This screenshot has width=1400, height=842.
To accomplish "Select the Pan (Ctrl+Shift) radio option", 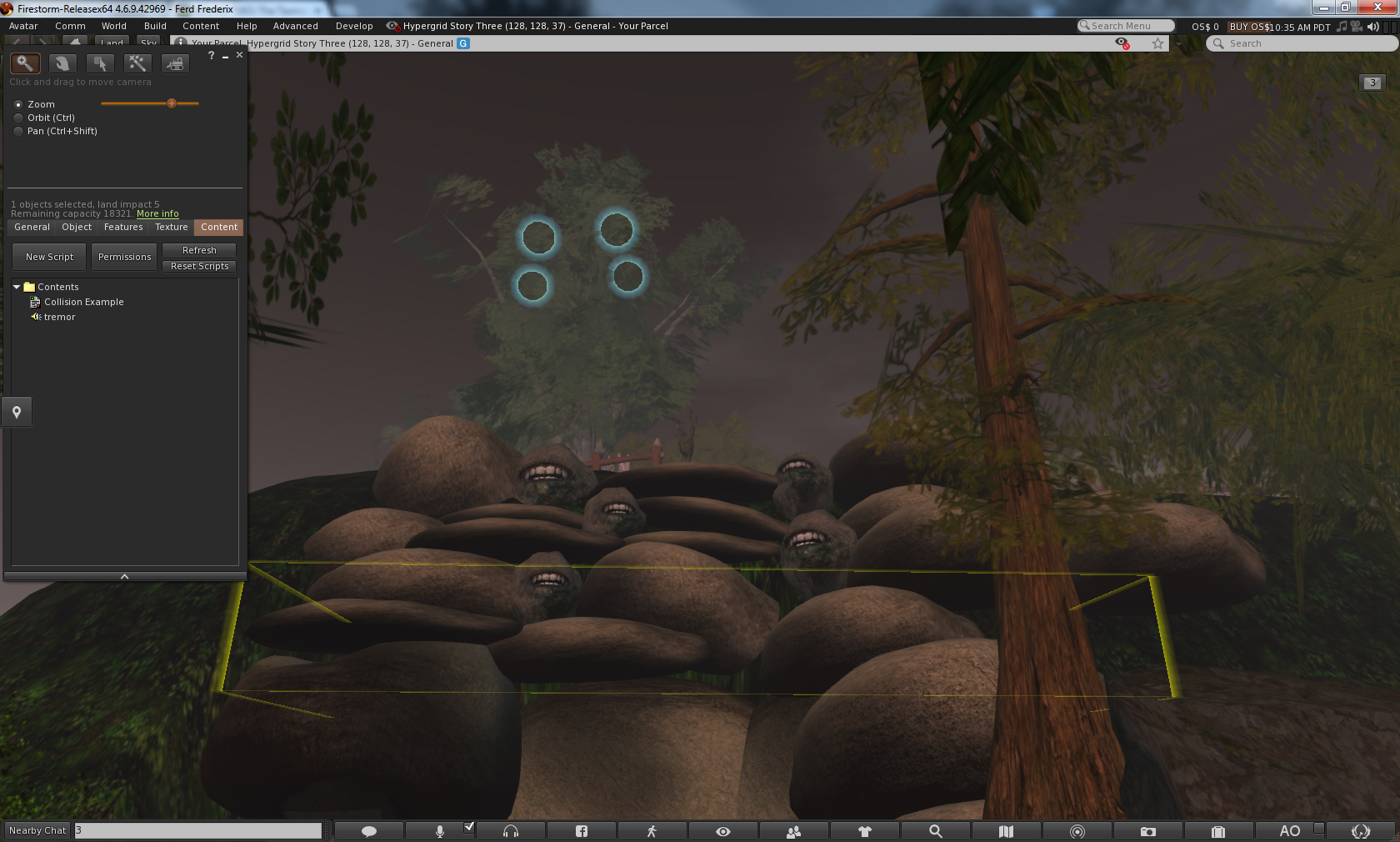I will 18,132.
